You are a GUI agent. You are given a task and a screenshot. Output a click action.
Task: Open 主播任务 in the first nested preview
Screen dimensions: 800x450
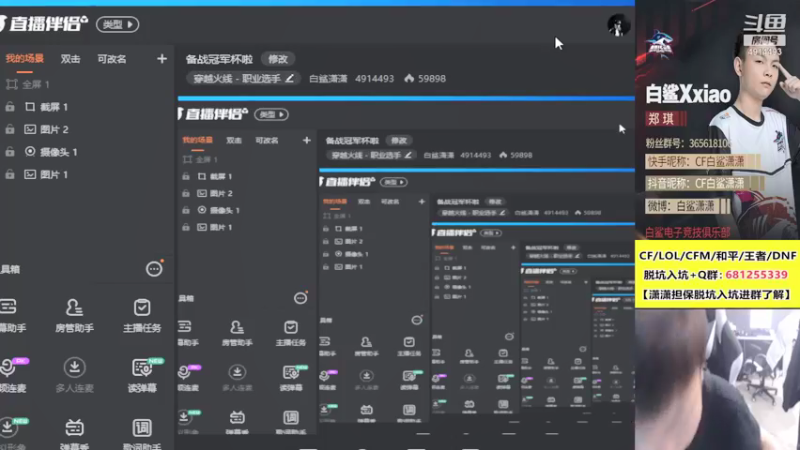[x=291, y=333]
